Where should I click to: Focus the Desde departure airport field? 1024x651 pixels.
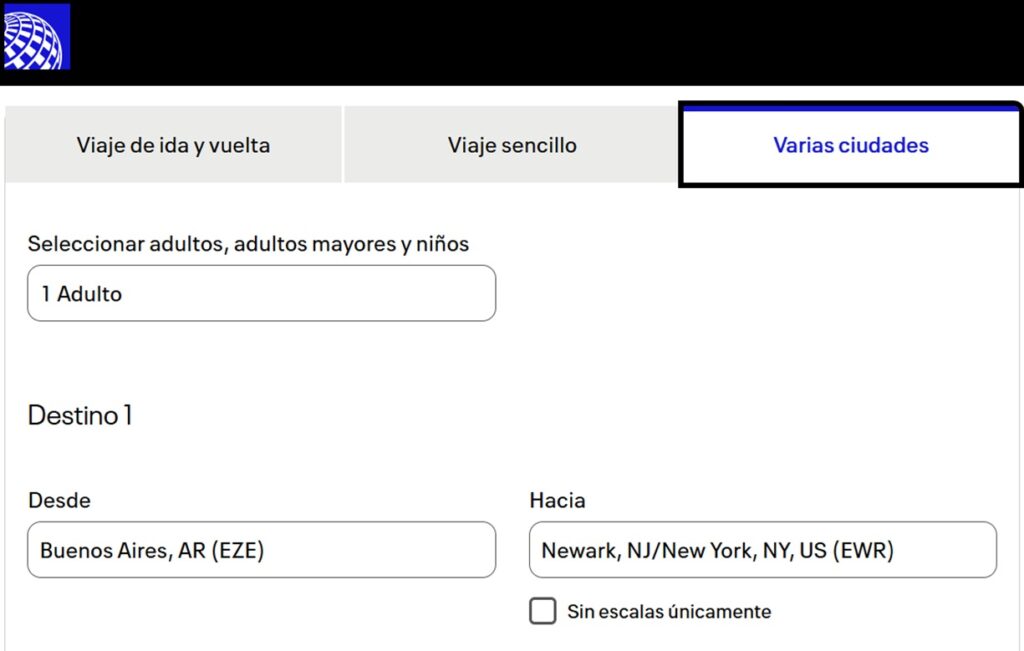point(261,549)
